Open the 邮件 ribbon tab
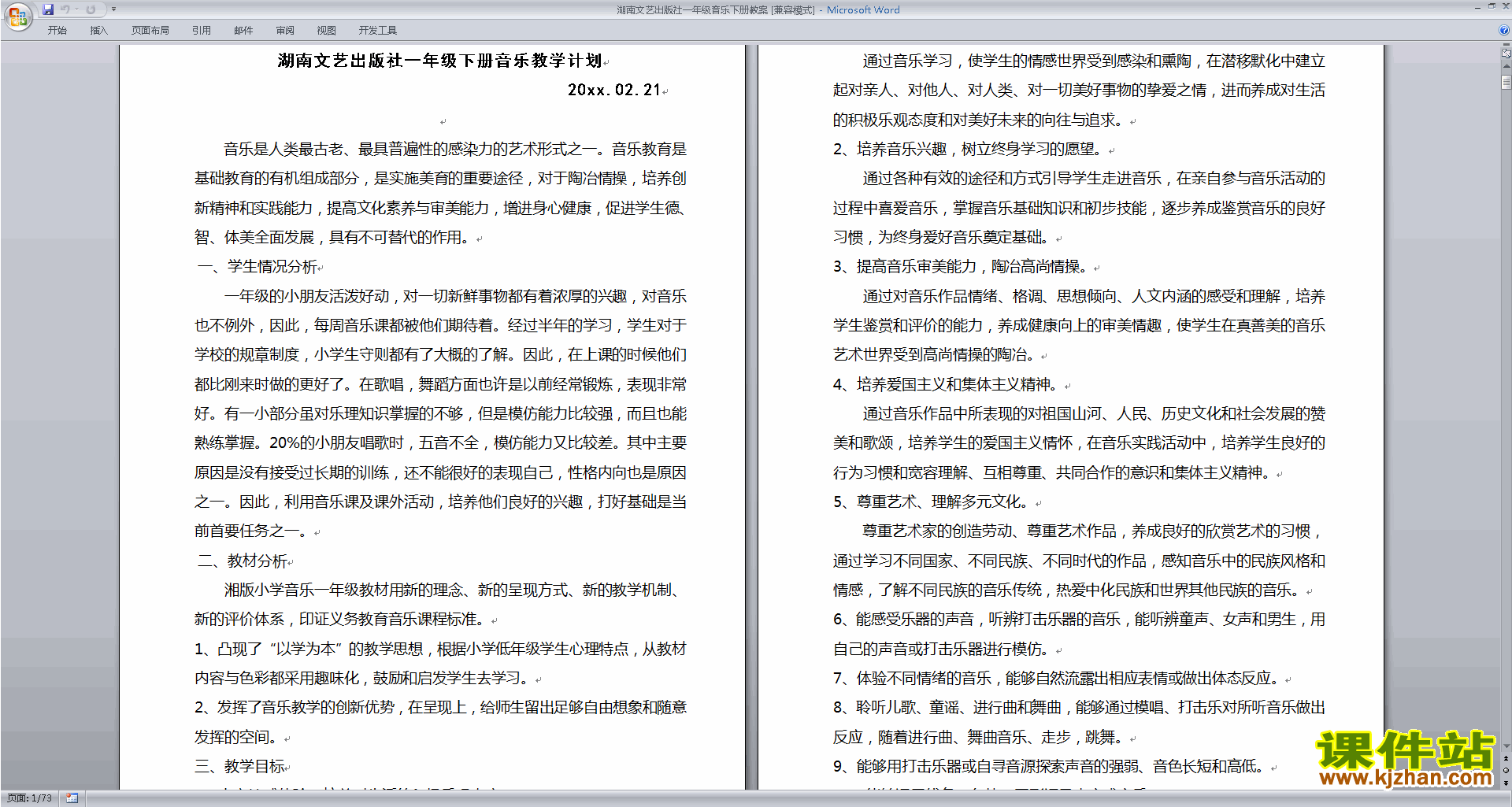The width and height of the screenshot is (1512, 807). click(243, 31)
